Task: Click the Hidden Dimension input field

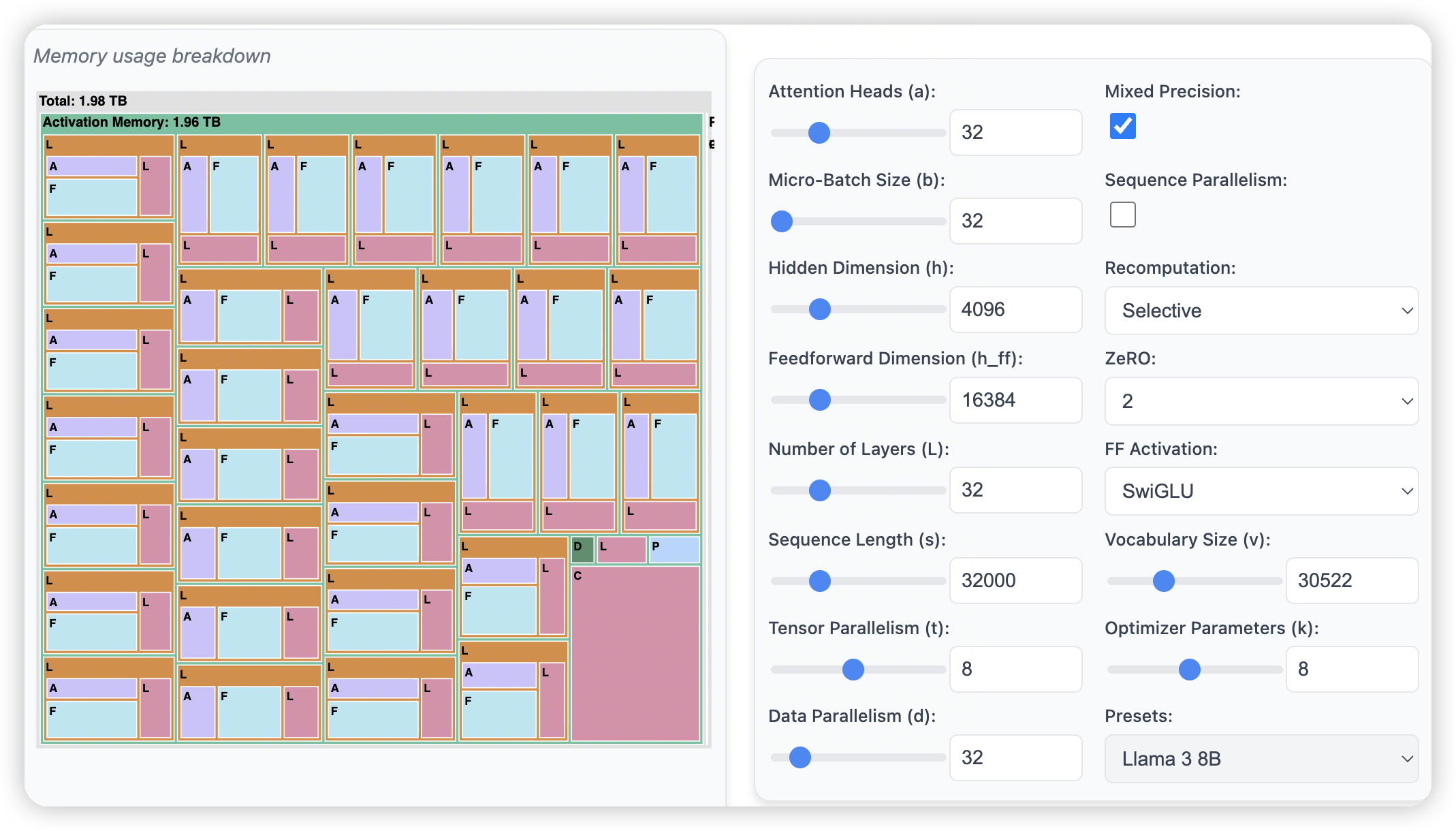Action: point(1015,309)
